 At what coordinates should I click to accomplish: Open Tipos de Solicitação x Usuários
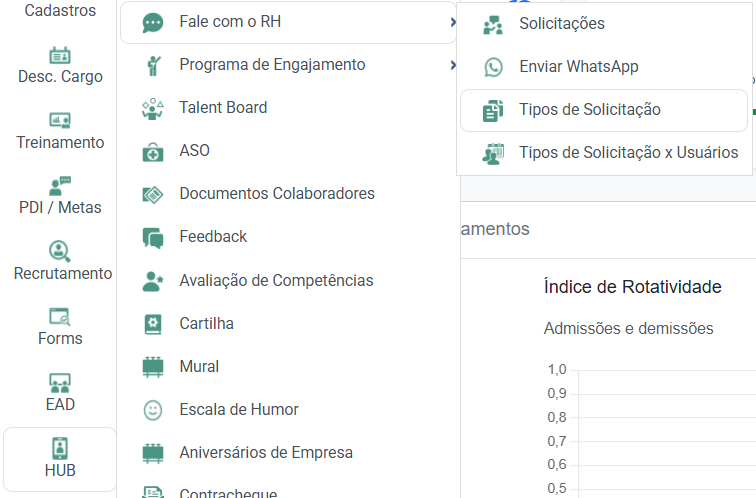[628, 153]
